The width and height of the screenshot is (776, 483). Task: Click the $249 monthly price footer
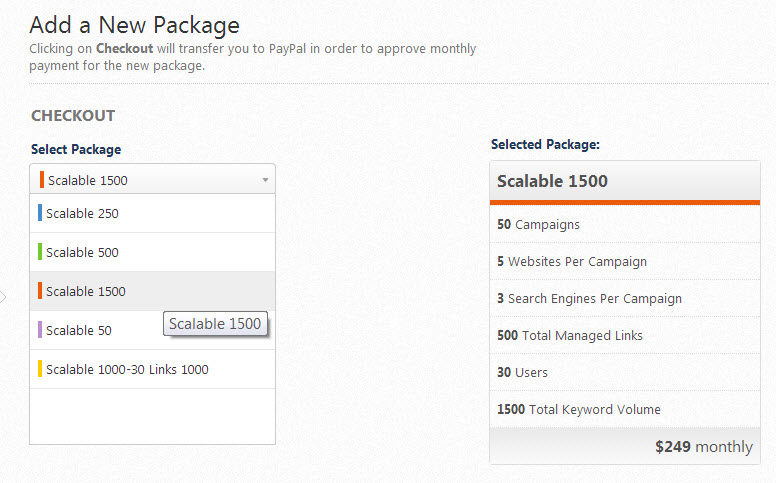coord(704,447)
